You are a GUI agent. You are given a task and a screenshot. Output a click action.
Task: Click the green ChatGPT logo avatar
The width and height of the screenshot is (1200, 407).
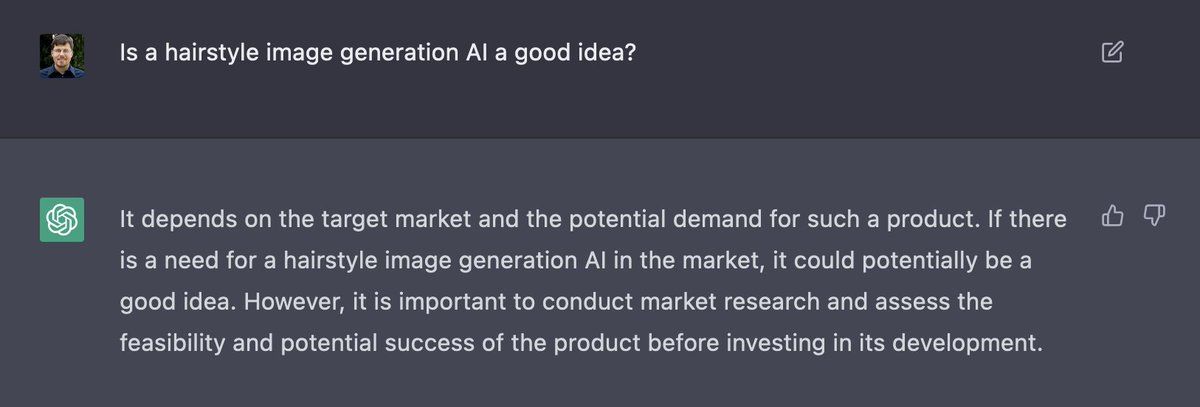62,219
